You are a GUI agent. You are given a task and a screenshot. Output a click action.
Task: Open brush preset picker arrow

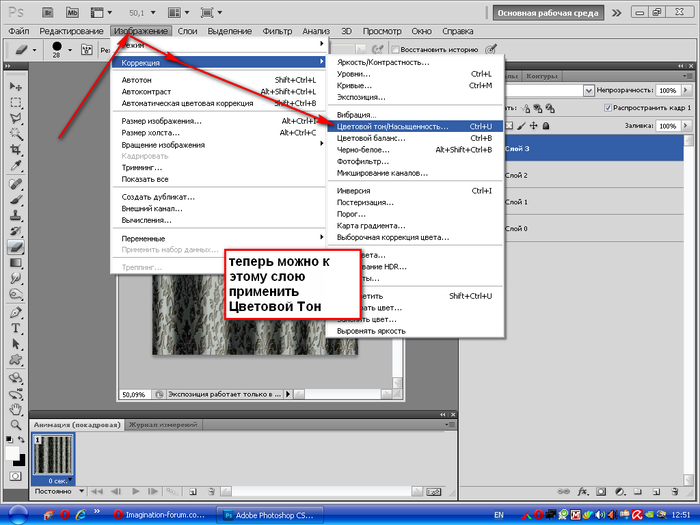(70, 50)
